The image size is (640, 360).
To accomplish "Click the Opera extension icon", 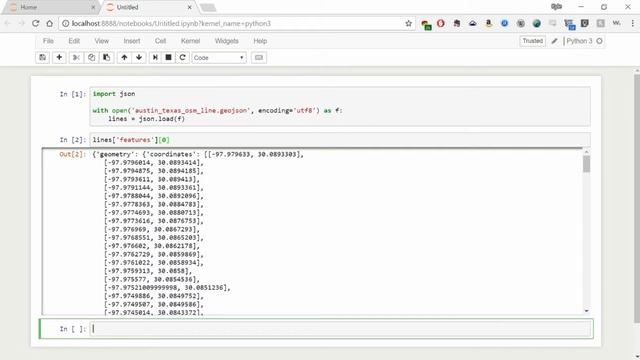I will [x=440, y=23].
